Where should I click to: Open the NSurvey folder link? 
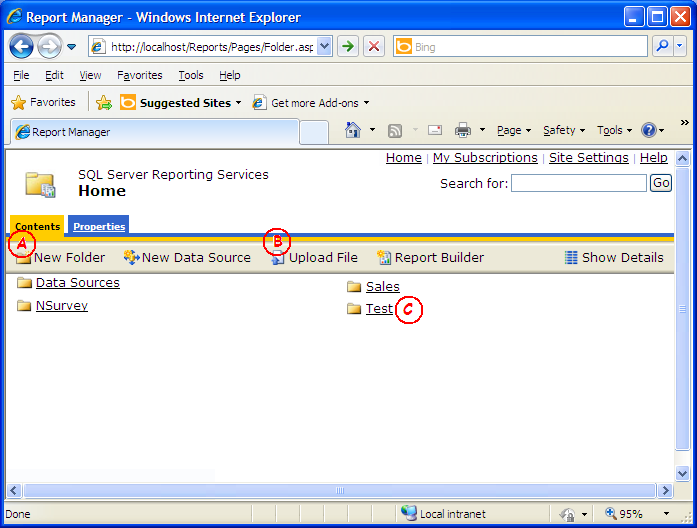pos(62,306)
